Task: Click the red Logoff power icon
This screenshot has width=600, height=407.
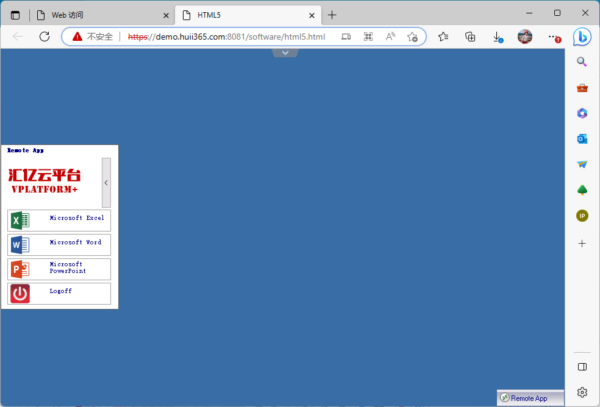Action: click(x=20, y=293)
